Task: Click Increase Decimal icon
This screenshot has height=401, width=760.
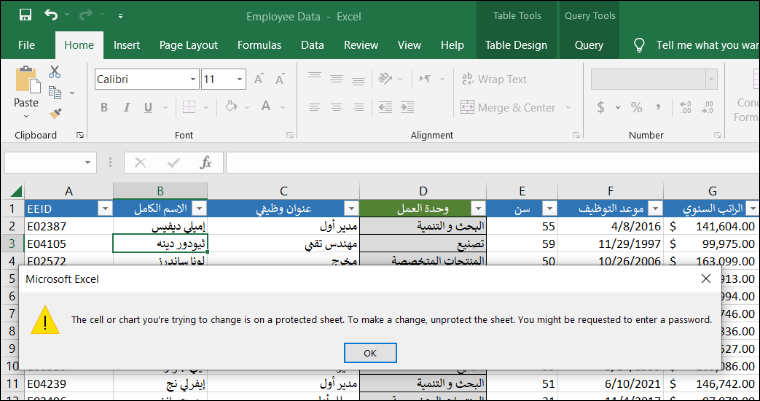Action: (685, 107)
